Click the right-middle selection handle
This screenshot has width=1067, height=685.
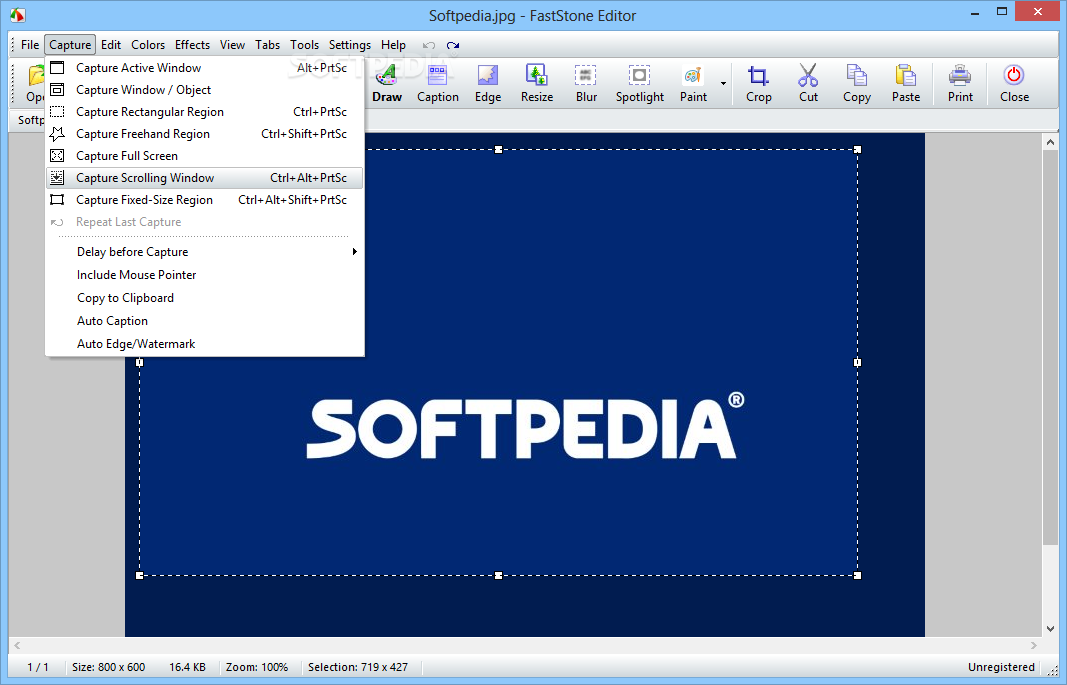857,363
